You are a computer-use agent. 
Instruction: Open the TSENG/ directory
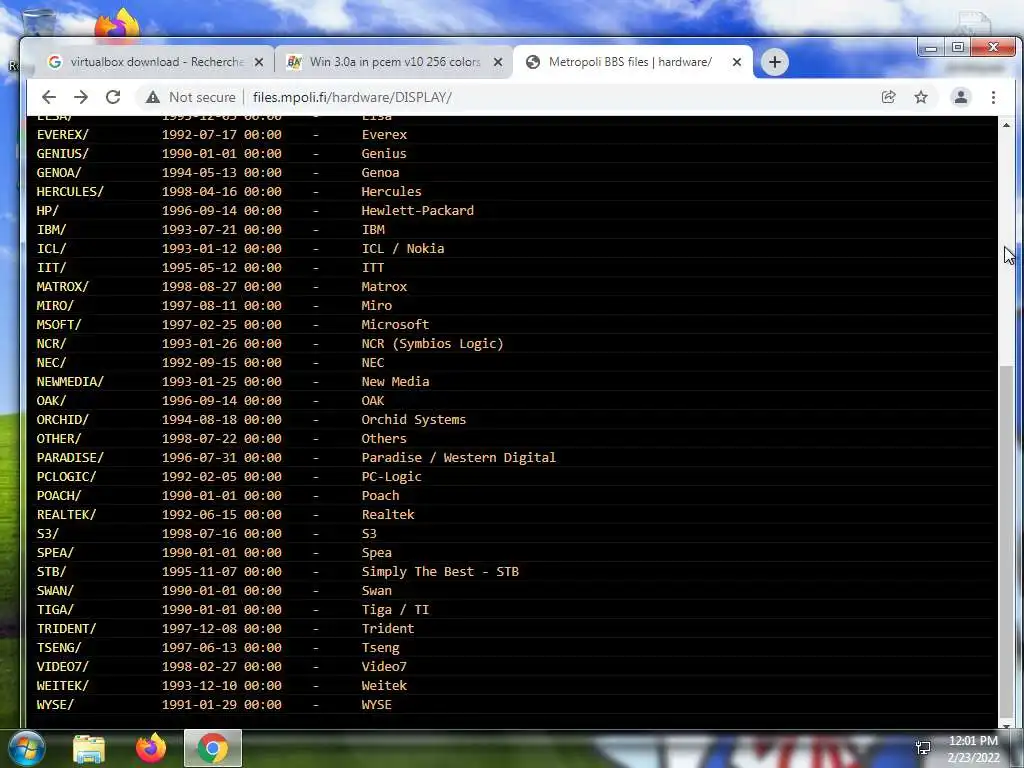click(x=59, y=647)
